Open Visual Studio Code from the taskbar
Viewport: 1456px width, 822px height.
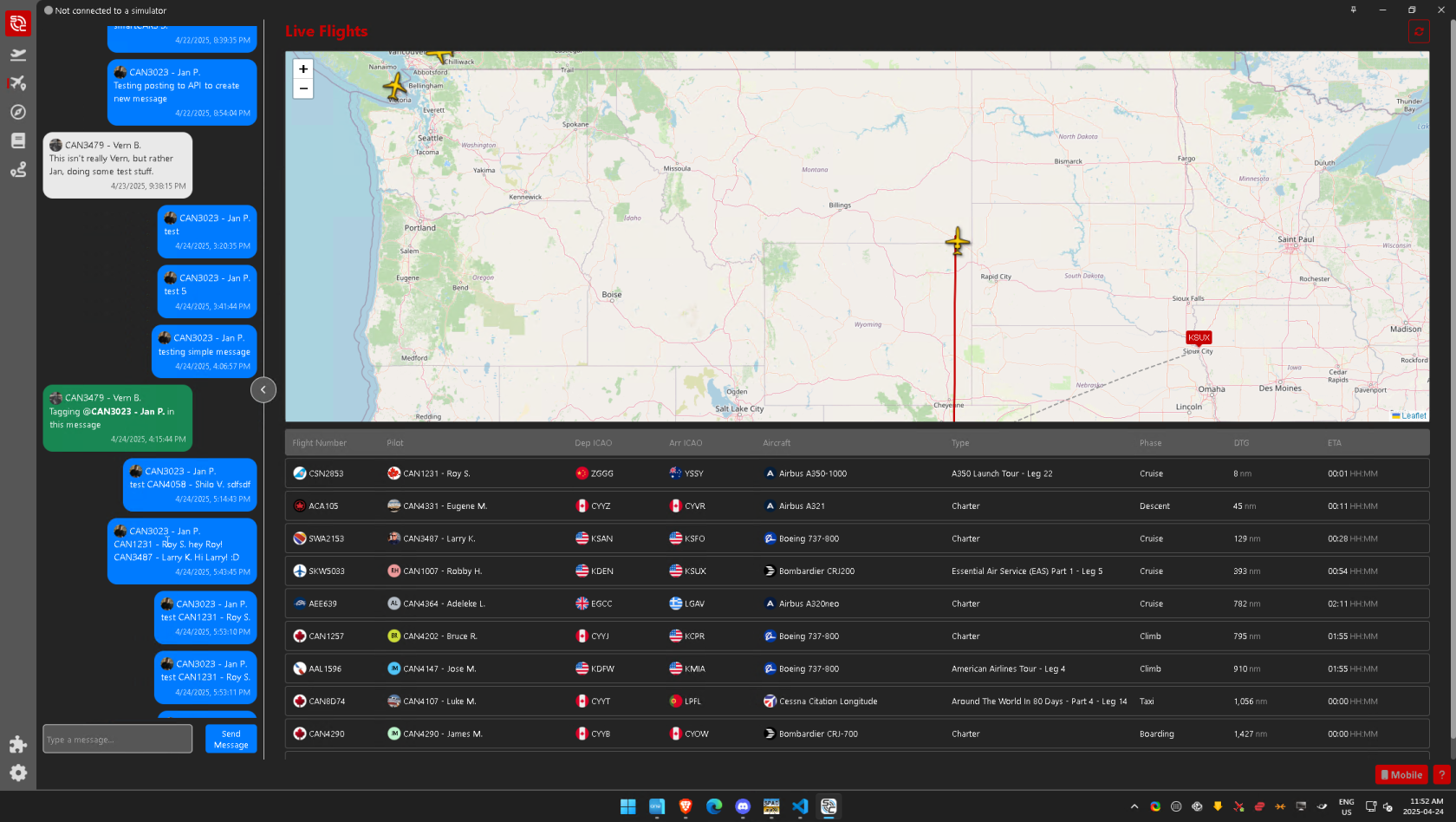[x=800, y=806]
